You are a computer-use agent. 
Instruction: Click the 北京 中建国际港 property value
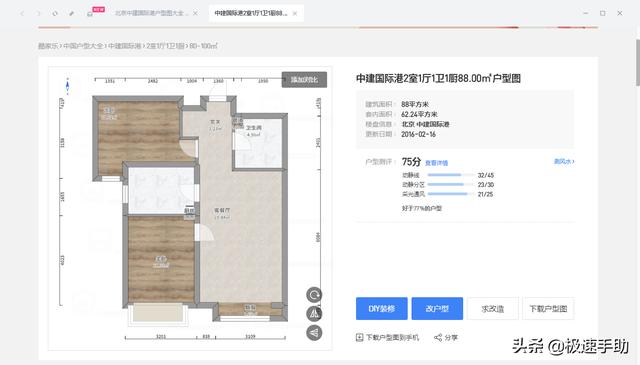425,124
